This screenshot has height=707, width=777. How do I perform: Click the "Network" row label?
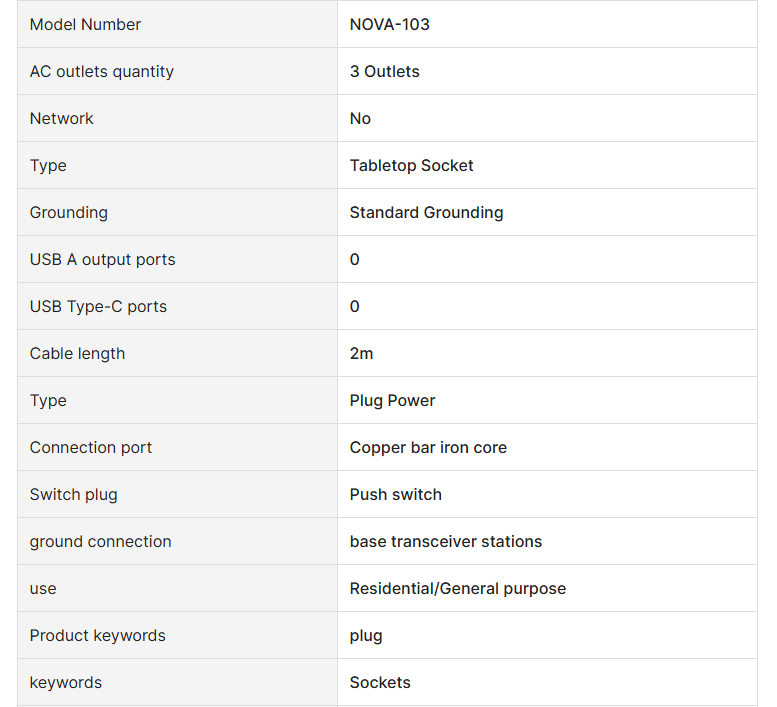pos(62,118)
